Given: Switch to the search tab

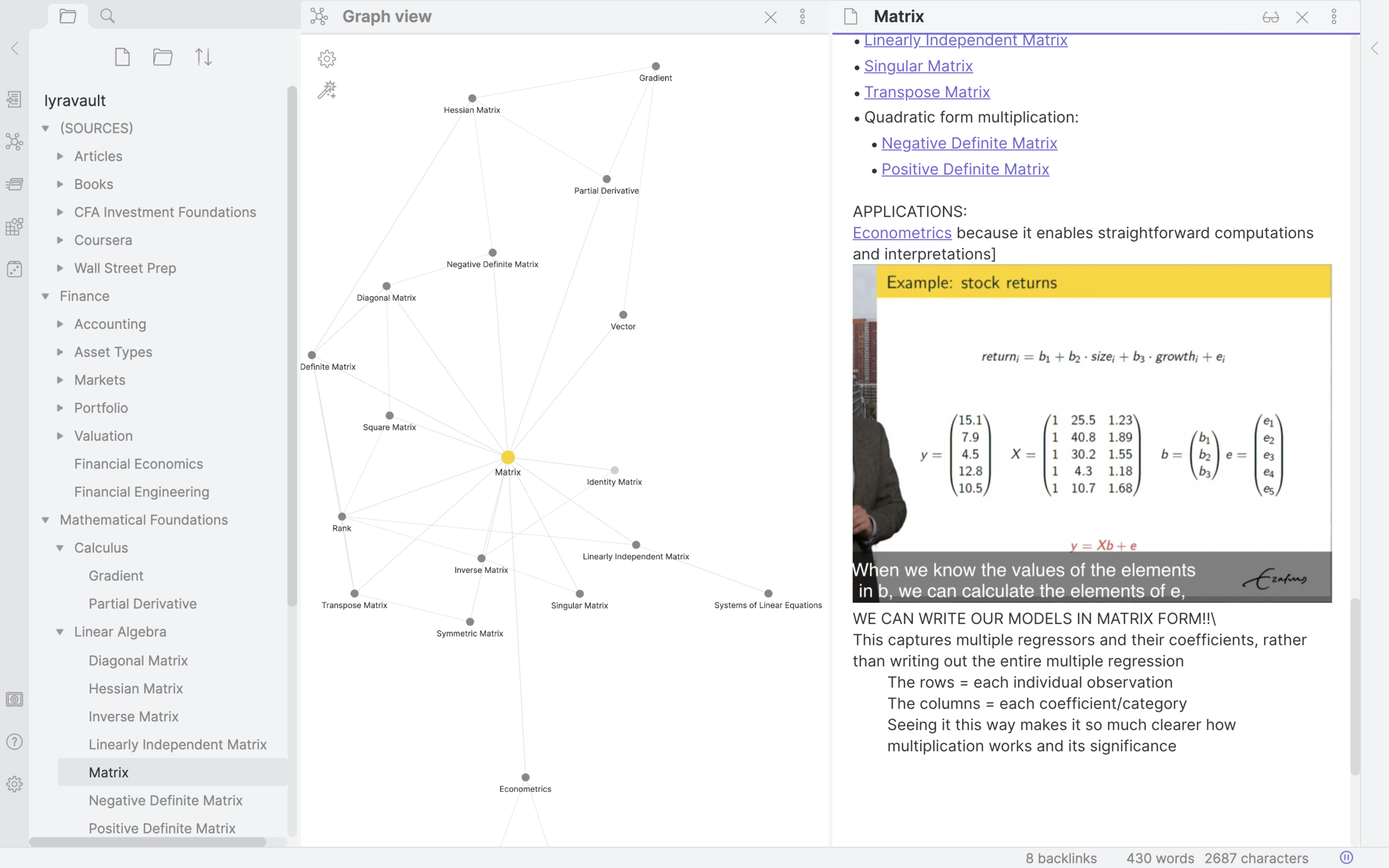Looking at the screenshot, I should [107, 16].
